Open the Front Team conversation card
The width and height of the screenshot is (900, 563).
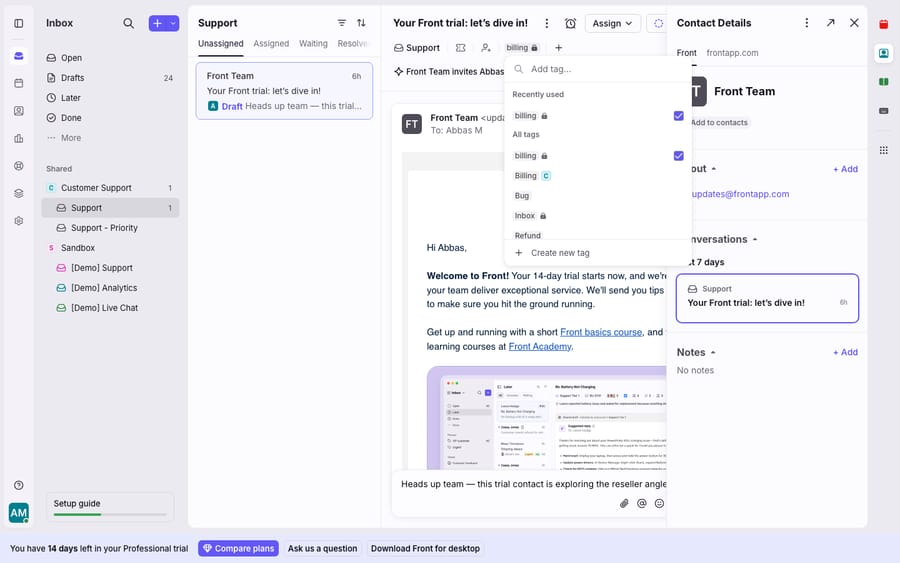tap(284, 91)
